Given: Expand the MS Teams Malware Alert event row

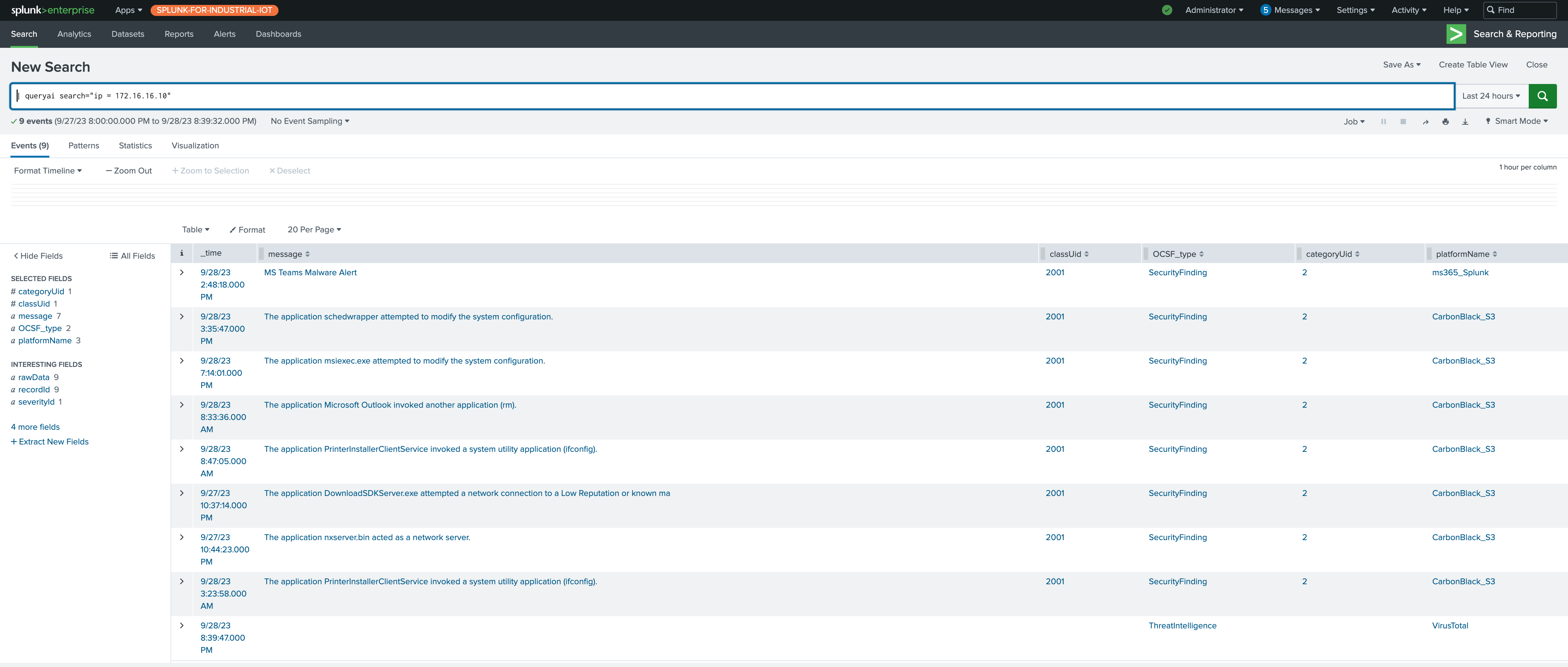Looking at the screenshot, I should point(181,273).
